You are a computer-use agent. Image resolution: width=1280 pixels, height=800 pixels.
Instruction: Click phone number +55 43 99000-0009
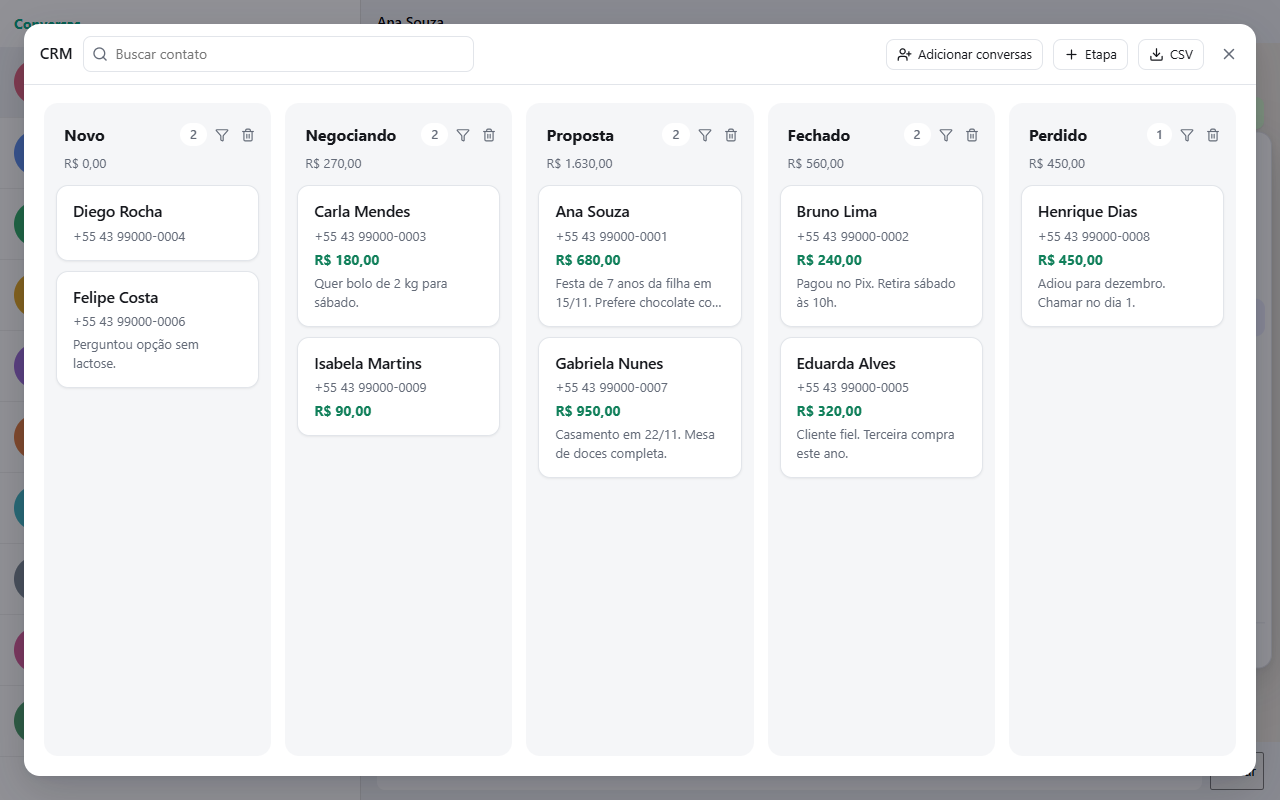370,387
